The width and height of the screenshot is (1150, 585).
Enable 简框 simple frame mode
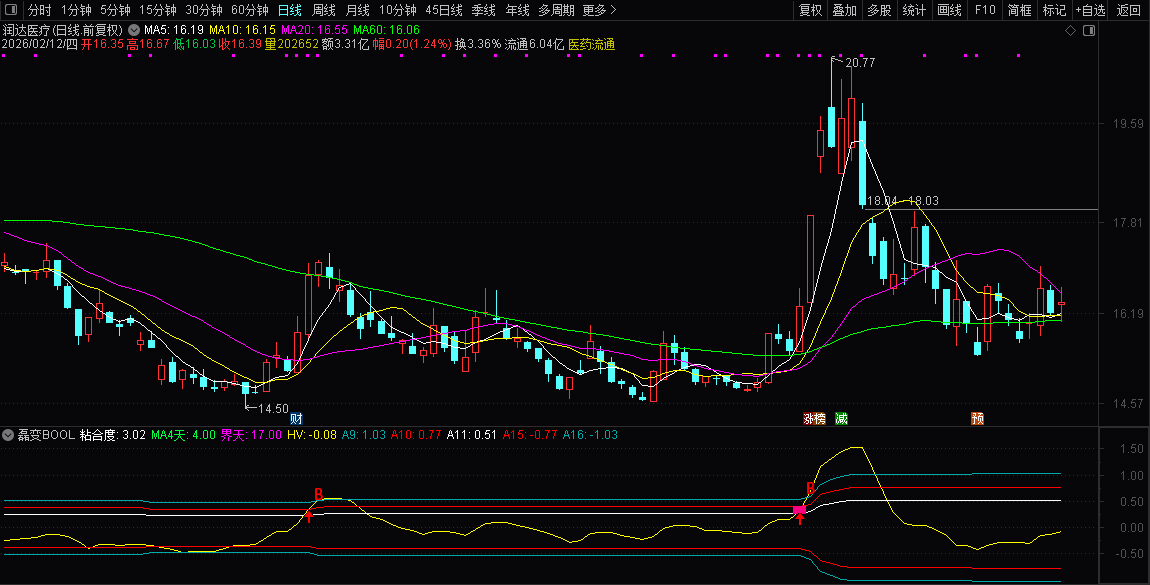point(1018,10)
